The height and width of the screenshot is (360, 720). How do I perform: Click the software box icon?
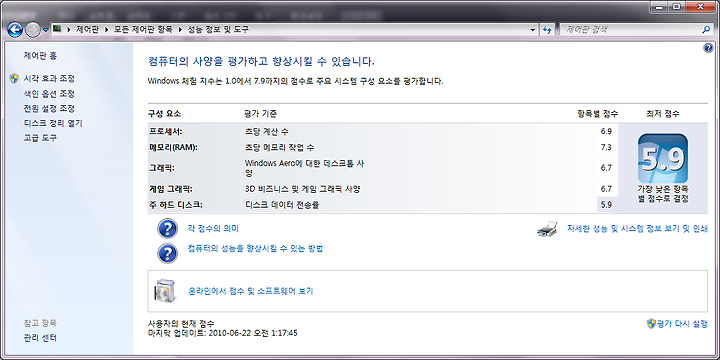click(164, 291)
